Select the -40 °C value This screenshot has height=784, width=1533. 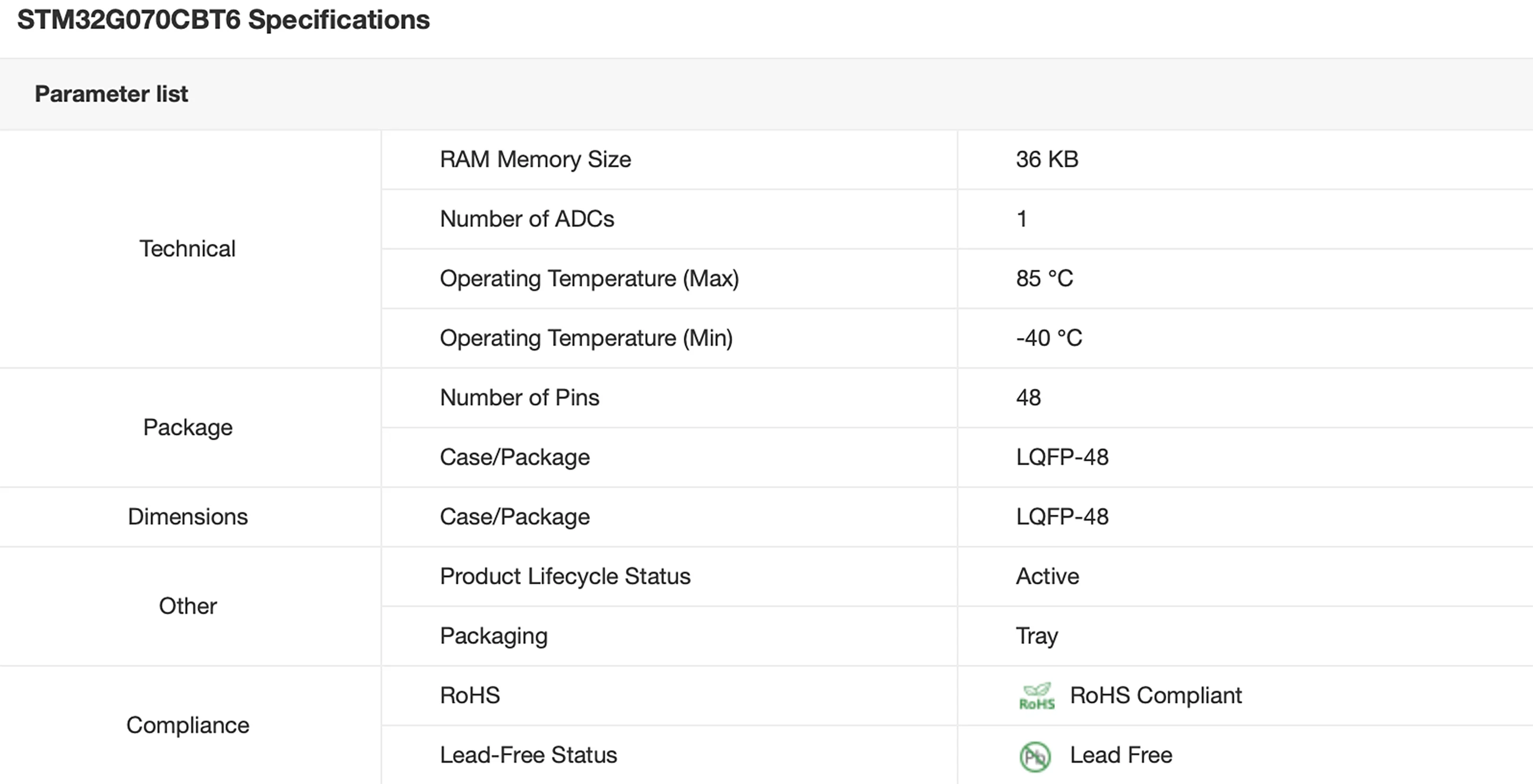coord(1048,338)
